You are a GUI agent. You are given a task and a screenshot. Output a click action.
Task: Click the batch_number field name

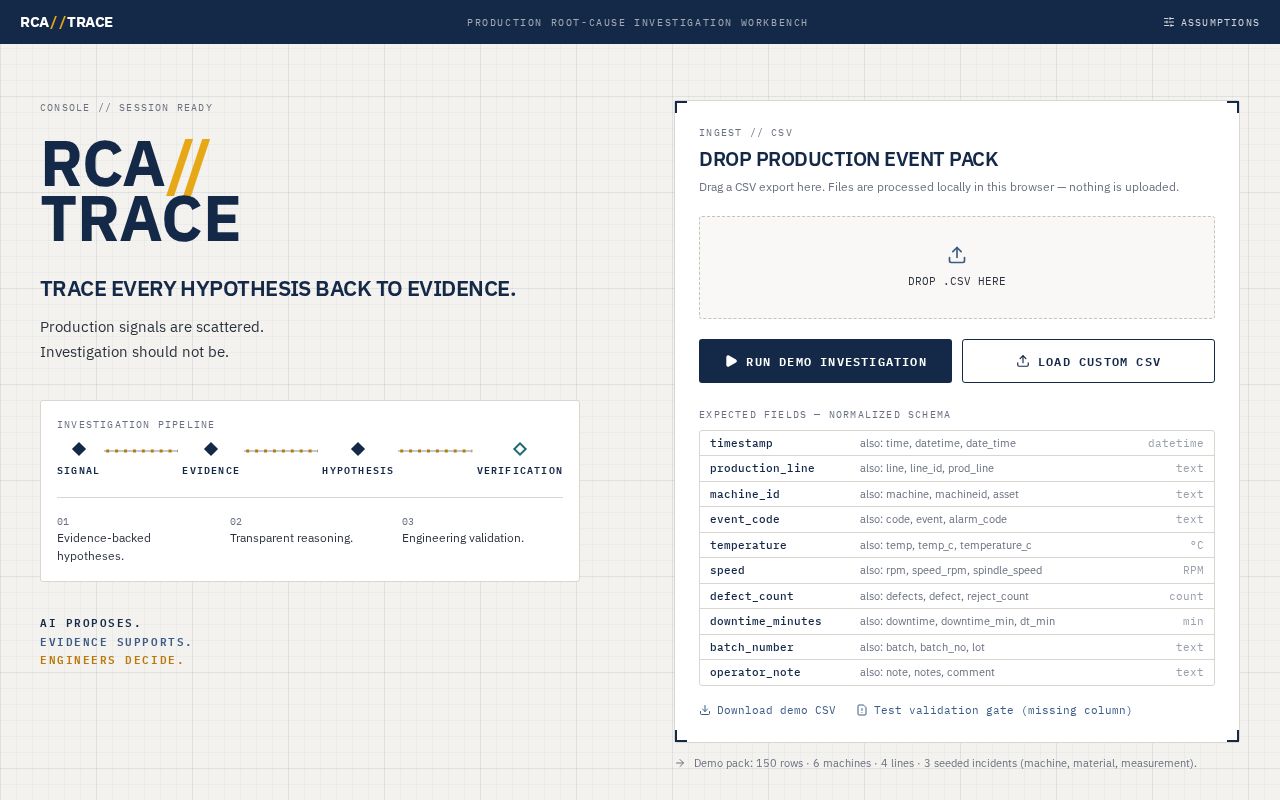click(x=752, y=647)
